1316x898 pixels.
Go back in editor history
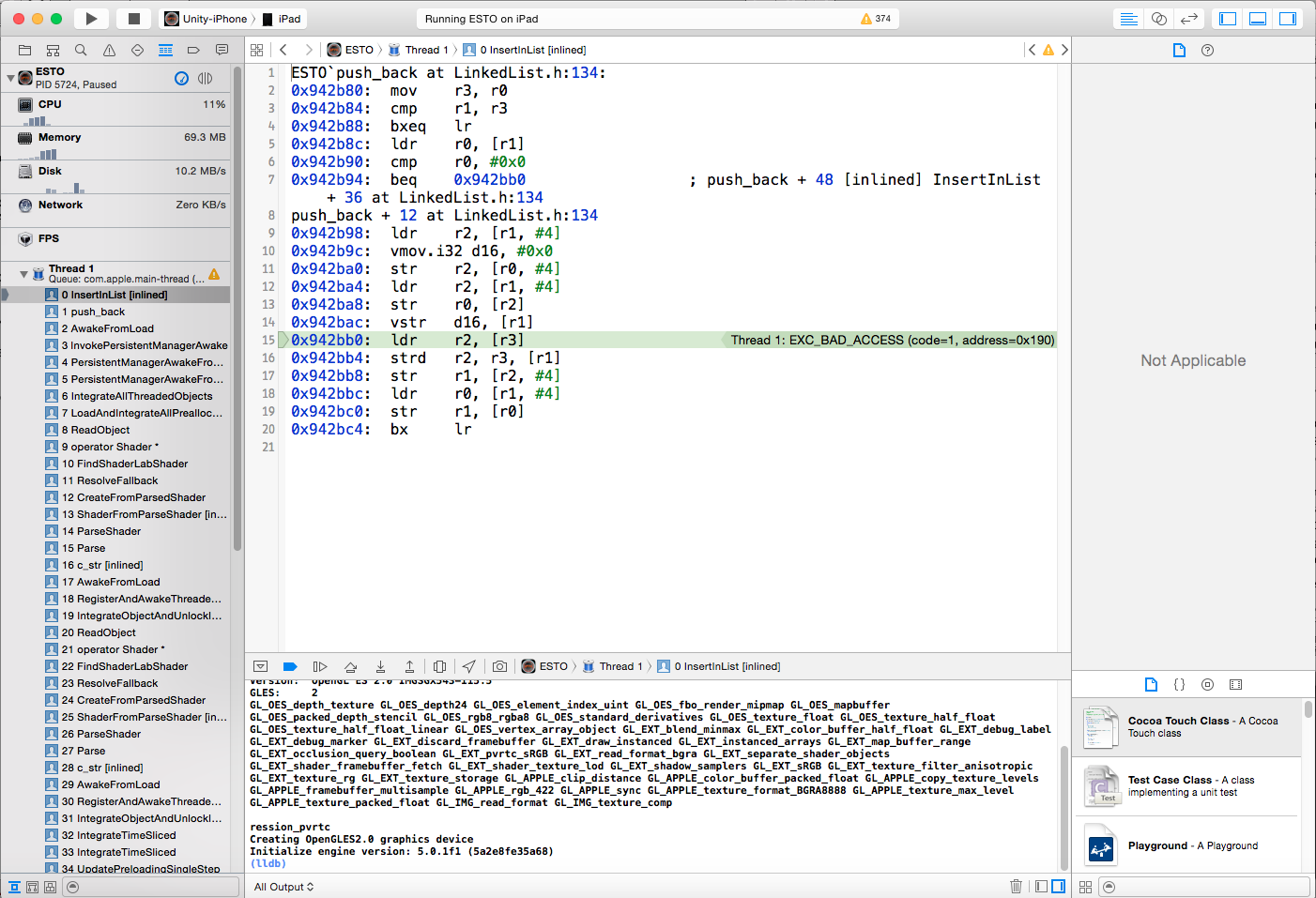coord(283,50)
